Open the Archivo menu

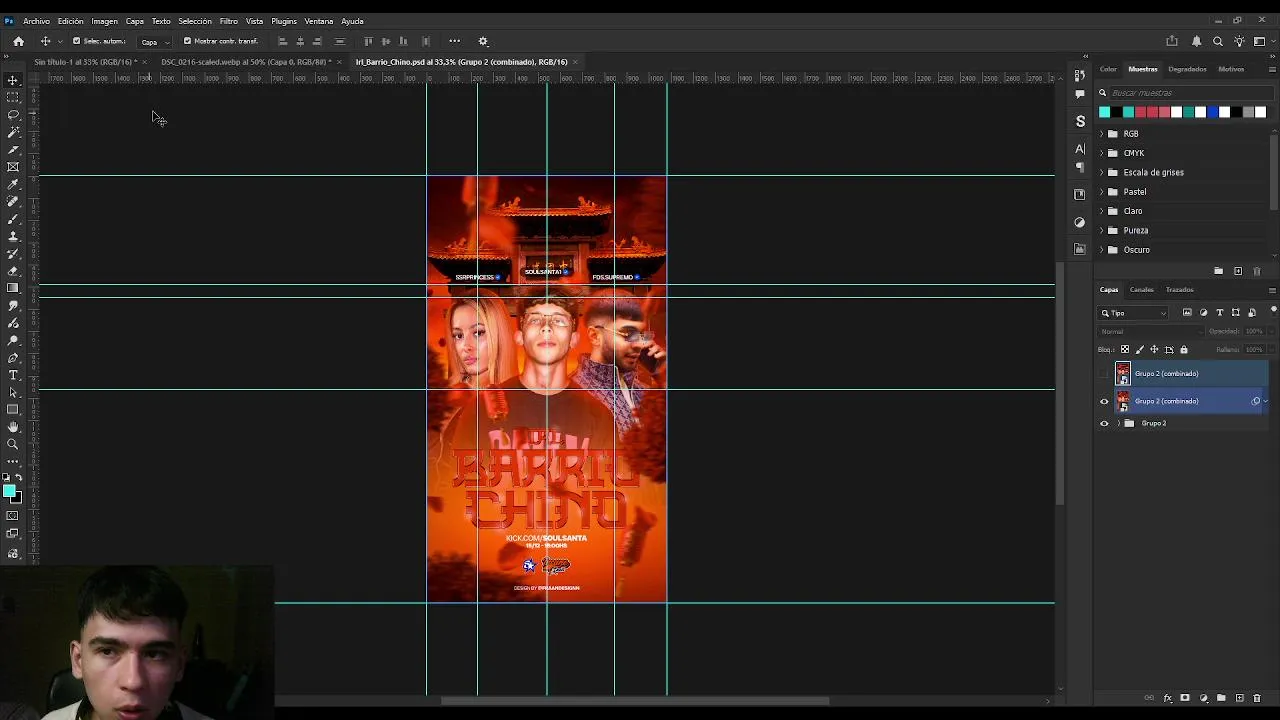click(x=36, y=21)
